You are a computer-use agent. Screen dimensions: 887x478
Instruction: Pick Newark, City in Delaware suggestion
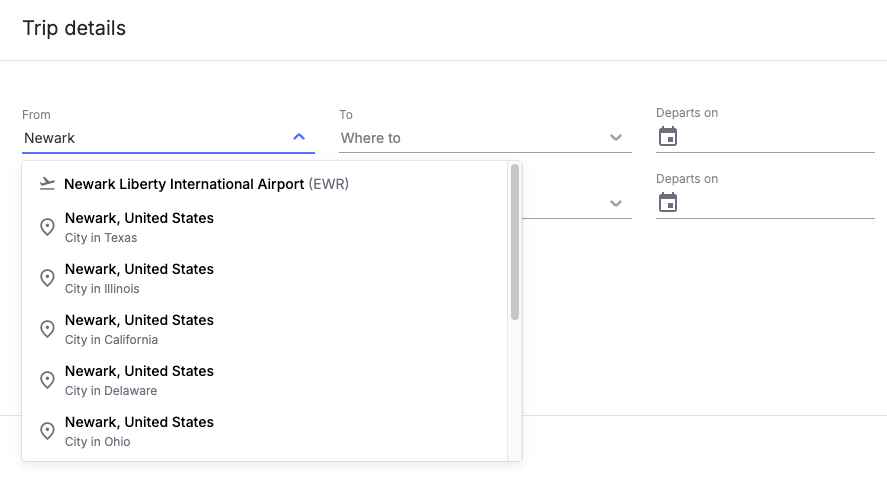139,380
